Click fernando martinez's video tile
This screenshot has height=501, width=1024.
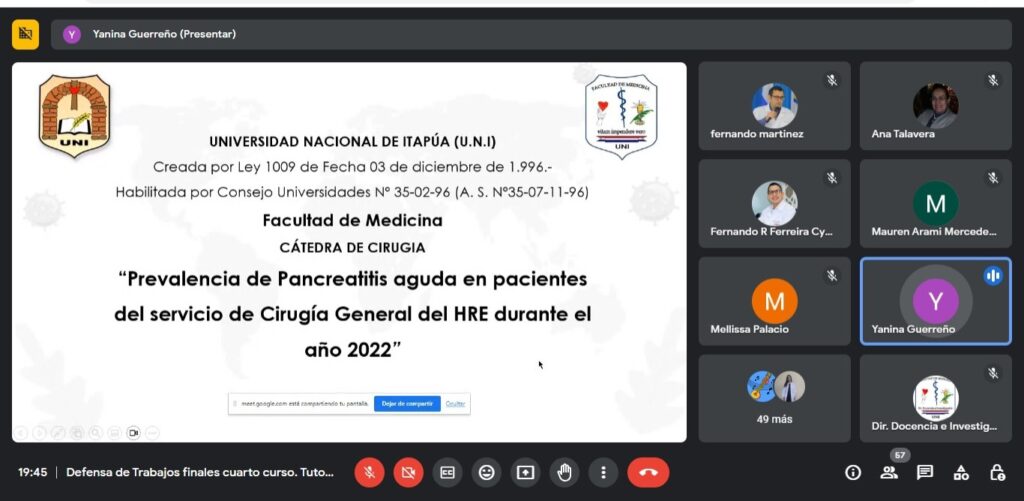[x=774, y=106]
